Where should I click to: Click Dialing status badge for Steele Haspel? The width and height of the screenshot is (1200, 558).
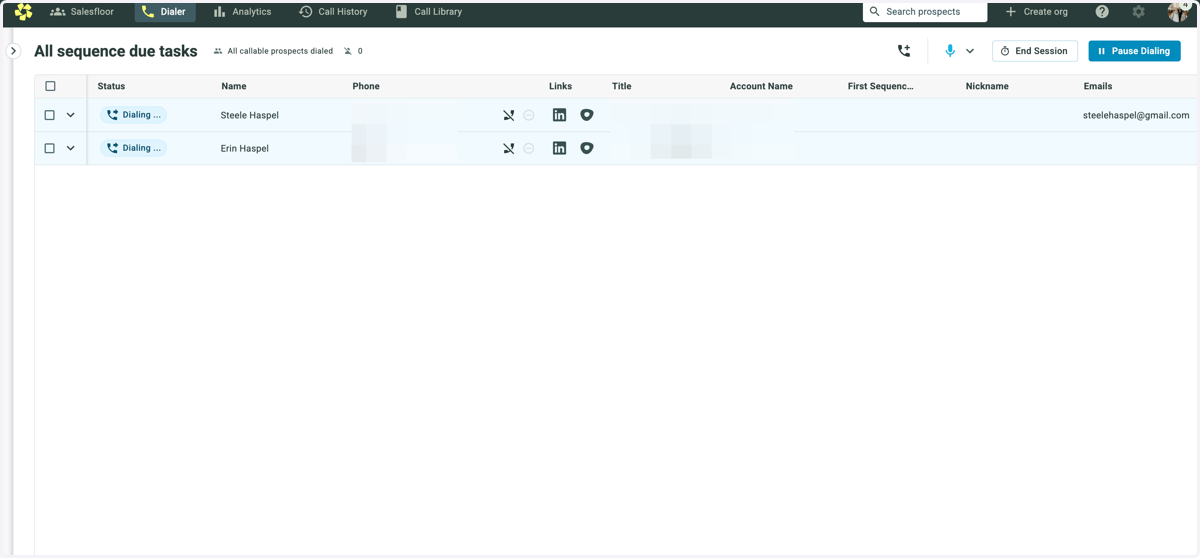tap(133, 115)
